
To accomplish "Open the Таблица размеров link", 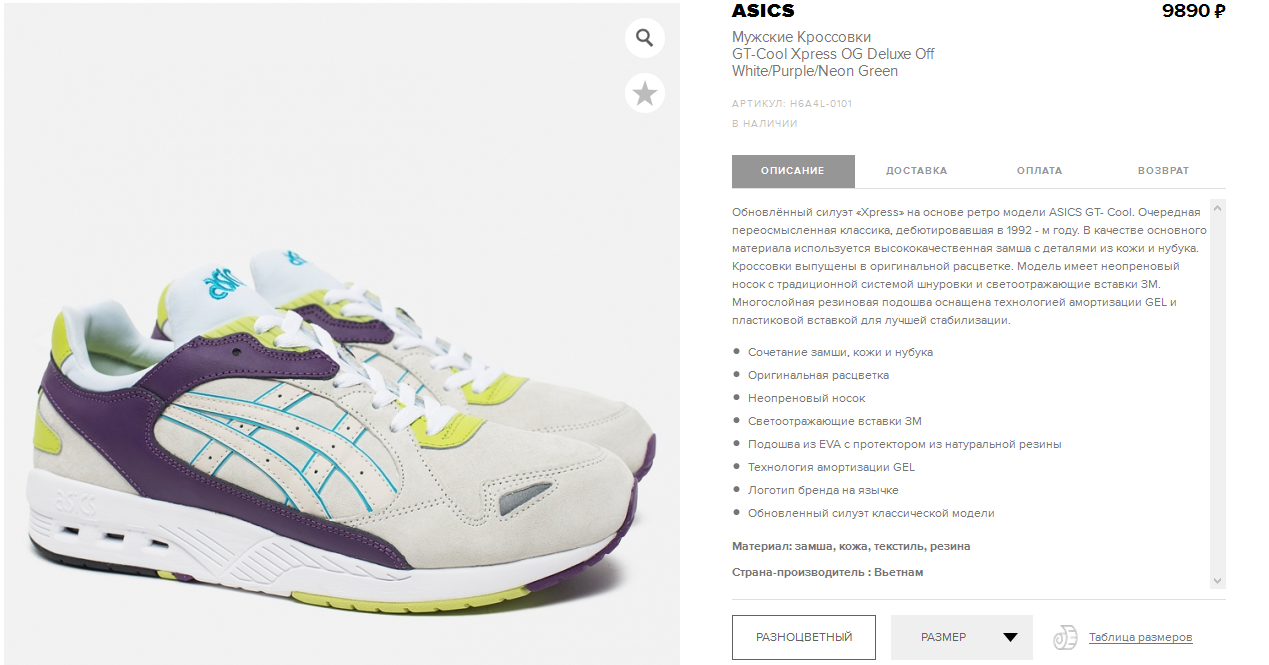I will (1140, 637).
